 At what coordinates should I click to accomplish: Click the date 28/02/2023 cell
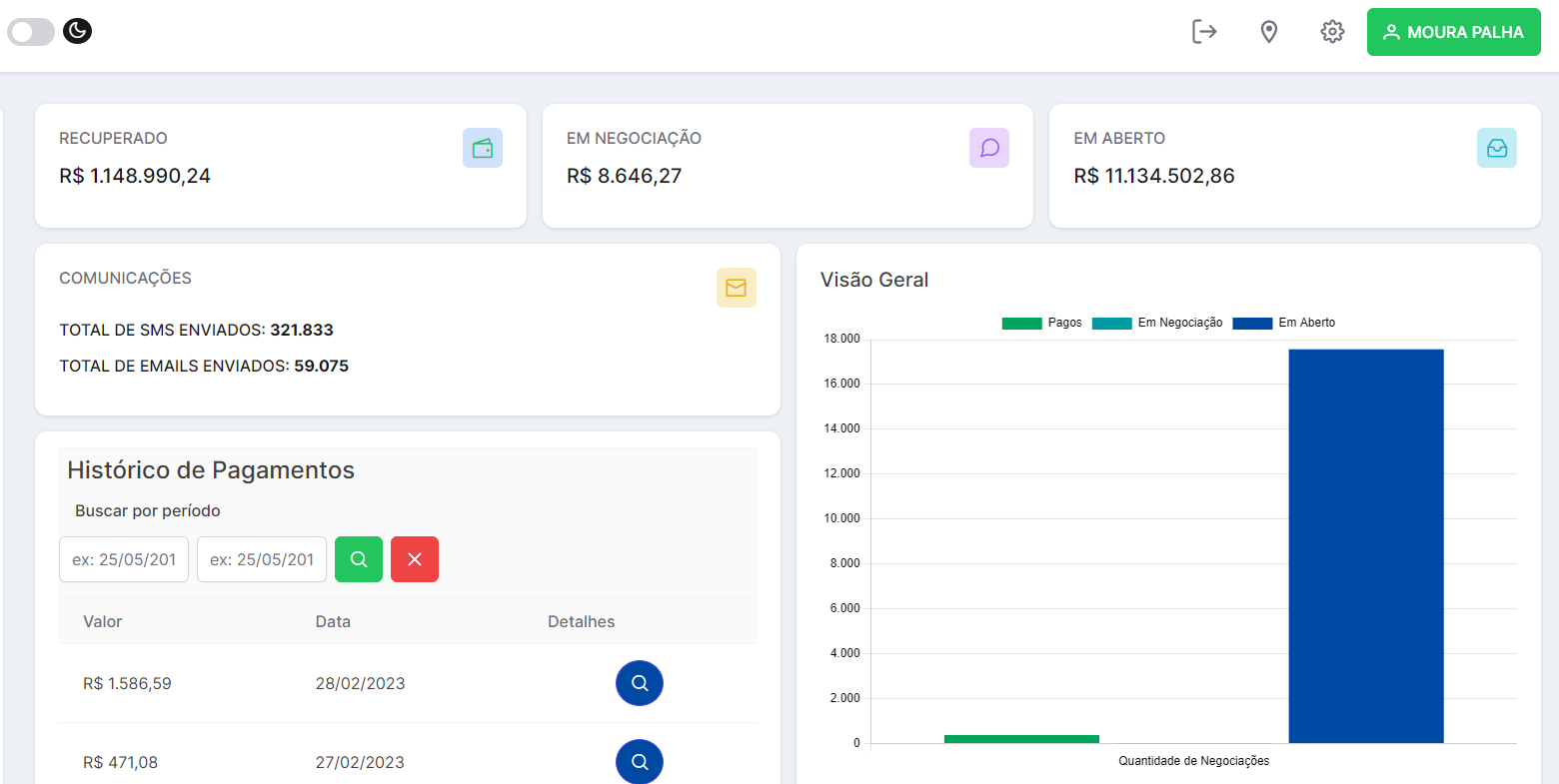point(361,683)
